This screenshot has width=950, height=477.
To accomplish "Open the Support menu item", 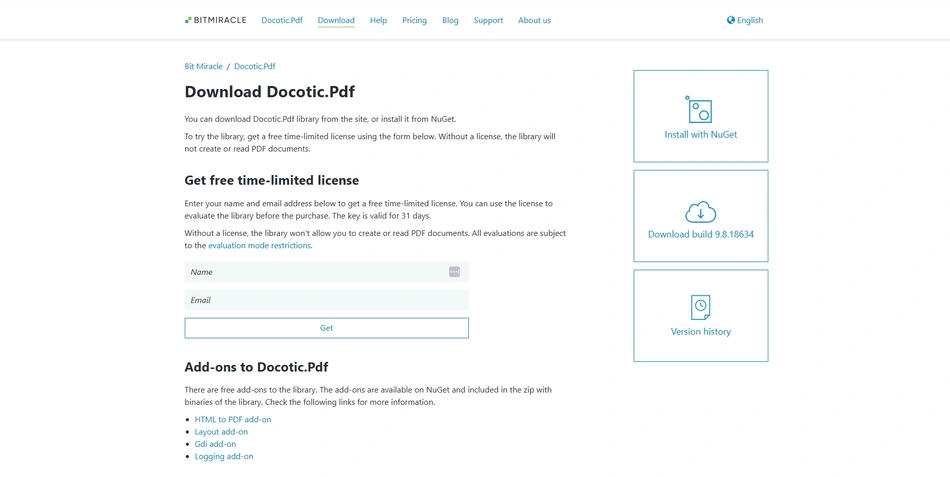I will [488, 20].
